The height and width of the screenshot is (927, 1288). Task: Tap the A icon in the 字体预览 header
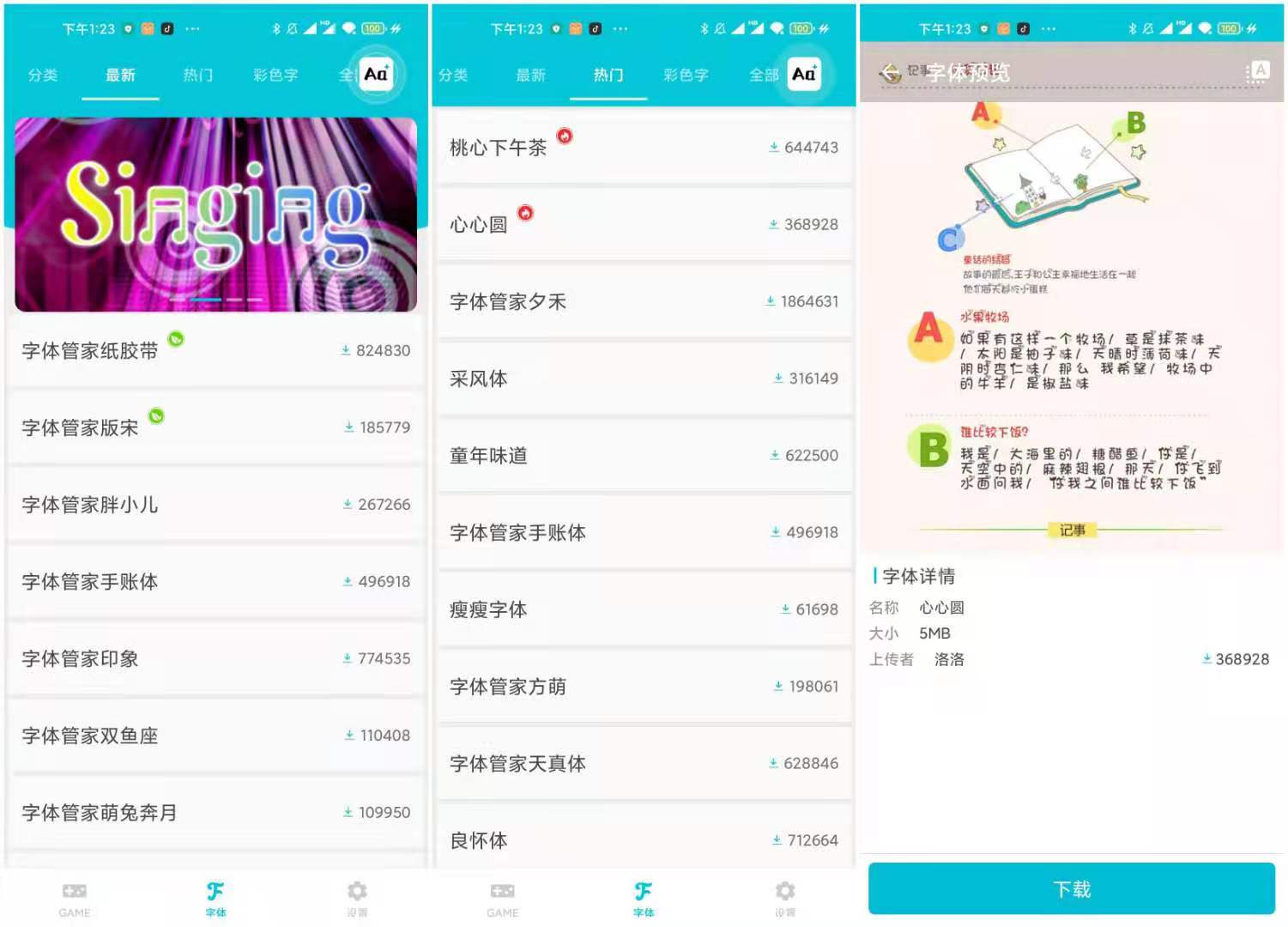tap(1259, 71)
